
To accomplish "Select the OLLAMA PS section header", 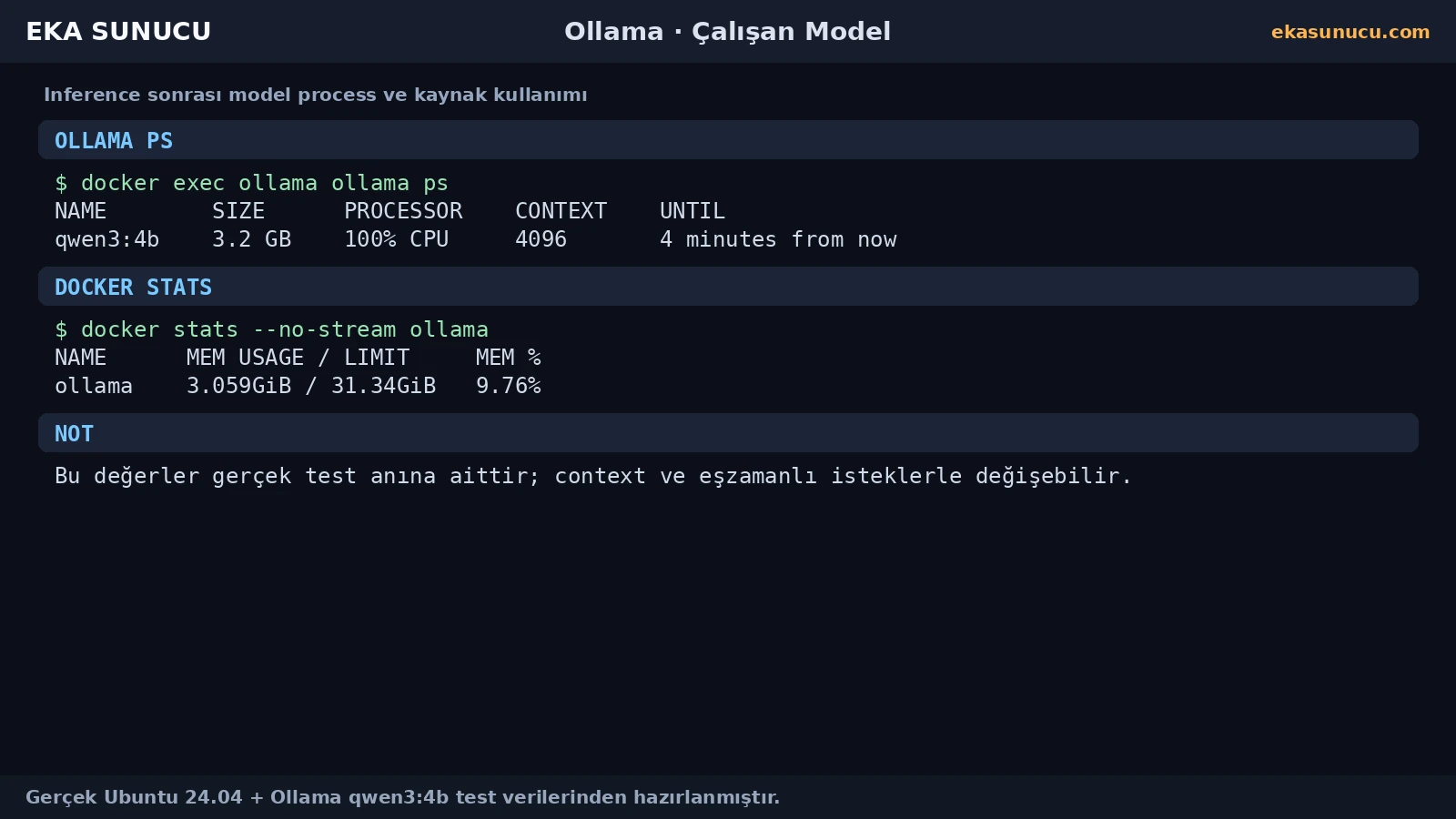I will coord(728,140).
